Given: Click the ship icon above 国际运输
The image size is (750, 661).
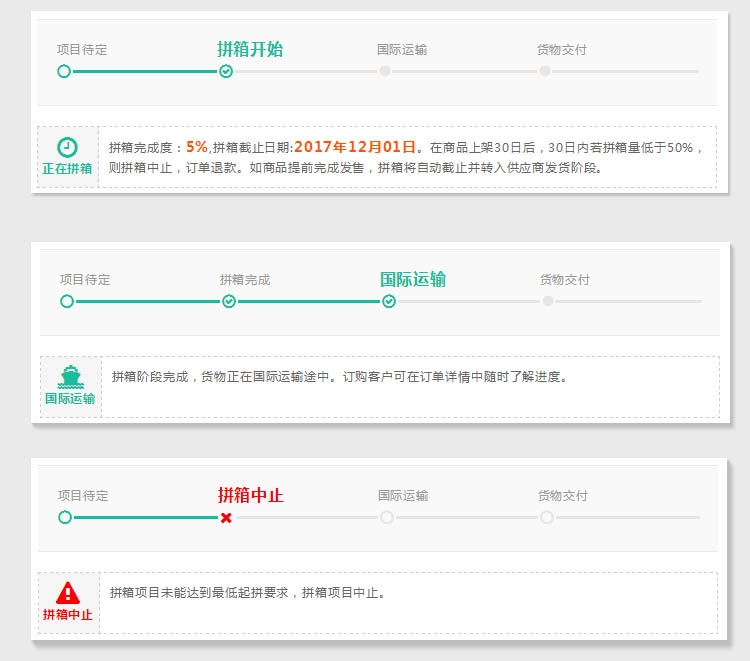Looking at the screenshot, I should click(x=71, y=377).
